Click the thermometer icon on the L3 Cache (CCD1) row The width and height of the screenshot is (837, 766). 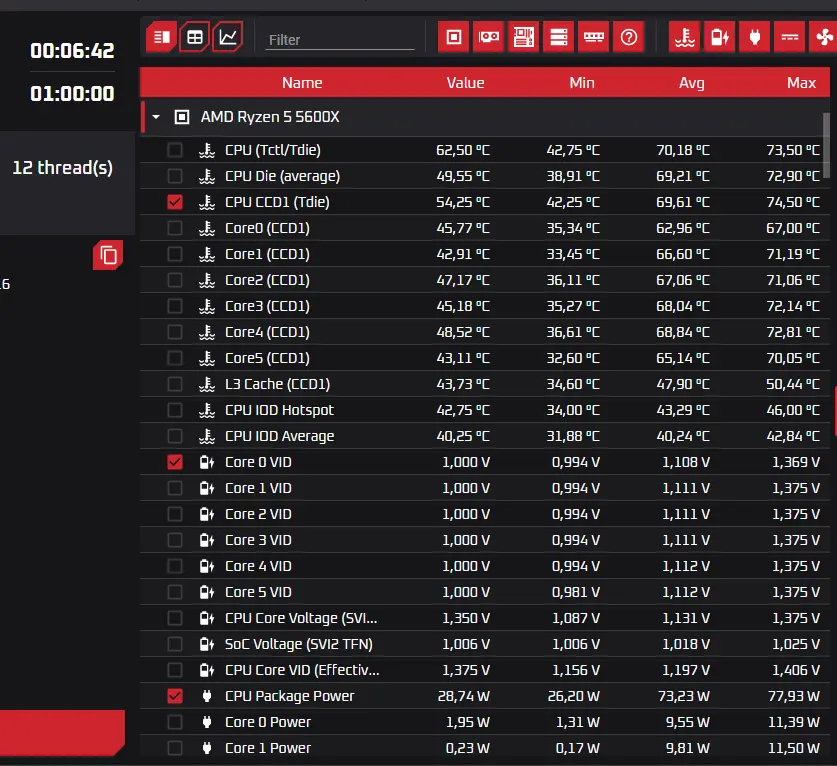207,384
